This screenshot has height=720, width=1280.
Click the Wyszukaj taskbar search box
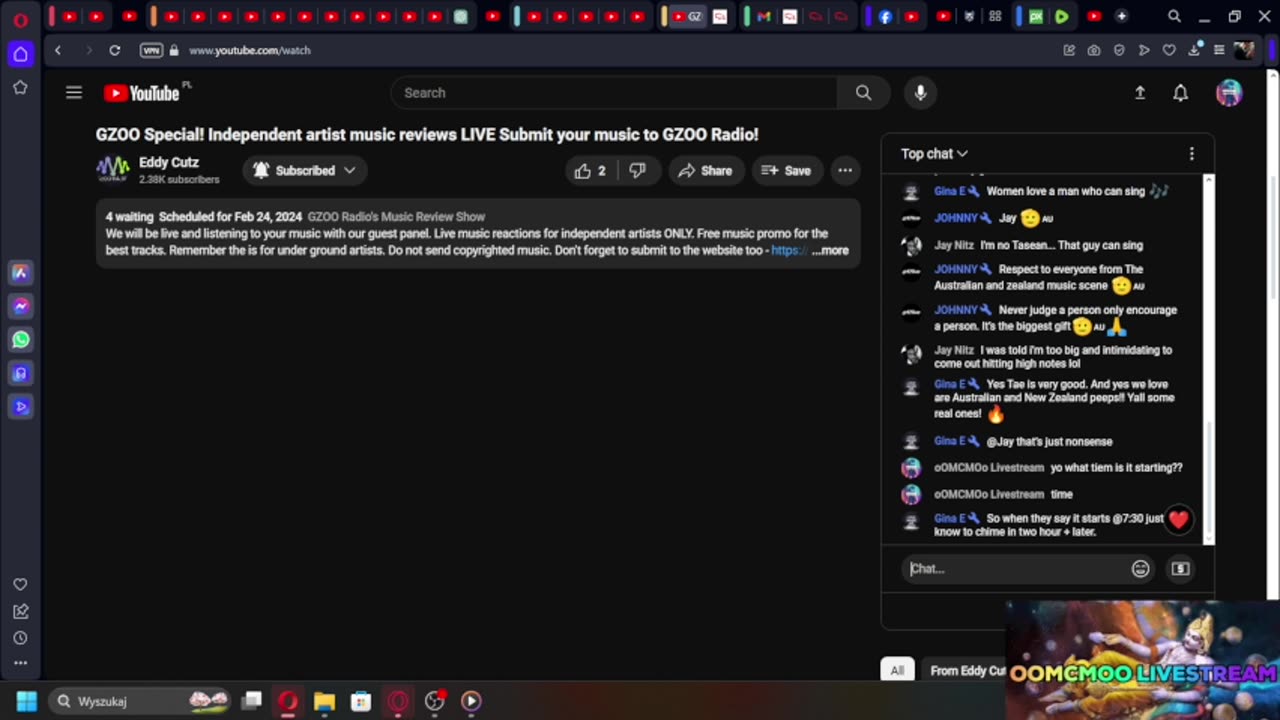(x=140, y=701)
